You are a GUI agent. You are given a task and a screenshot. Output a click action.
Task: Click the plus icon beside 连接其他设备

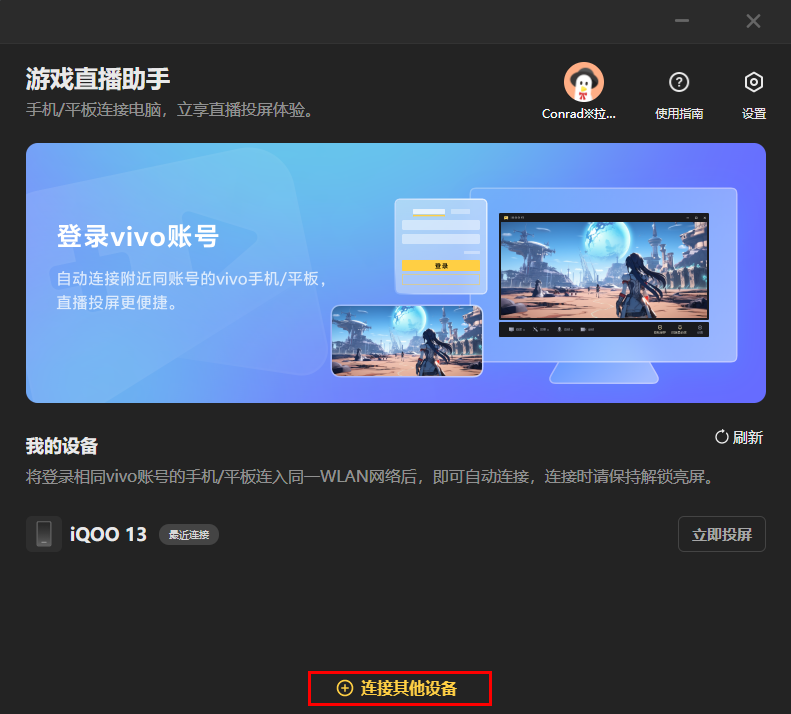click(345, 688)
